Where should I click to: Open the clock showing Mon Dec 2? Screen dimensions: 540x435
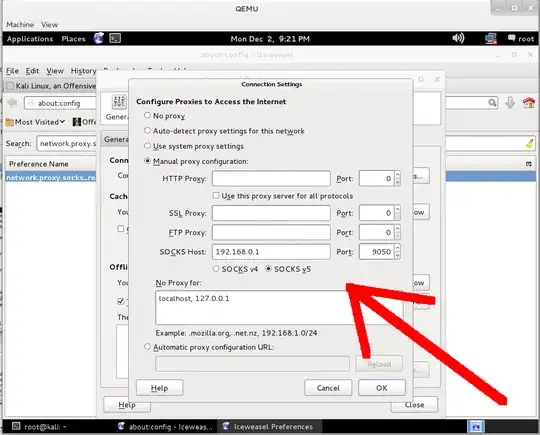(x=270, y=39)
